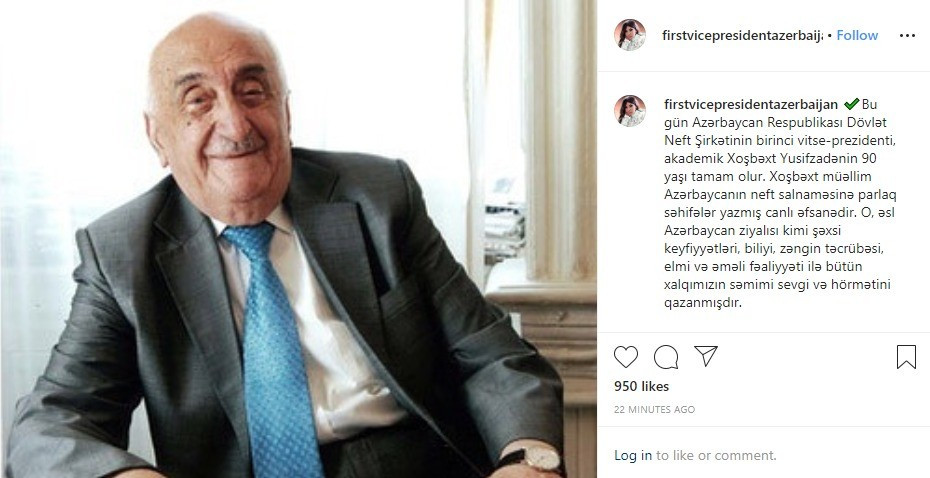Click the caption text about Xoşbəxt Yusifzadə
The height and width of the screenshot is (478, 930).
[x=780, y=203]
